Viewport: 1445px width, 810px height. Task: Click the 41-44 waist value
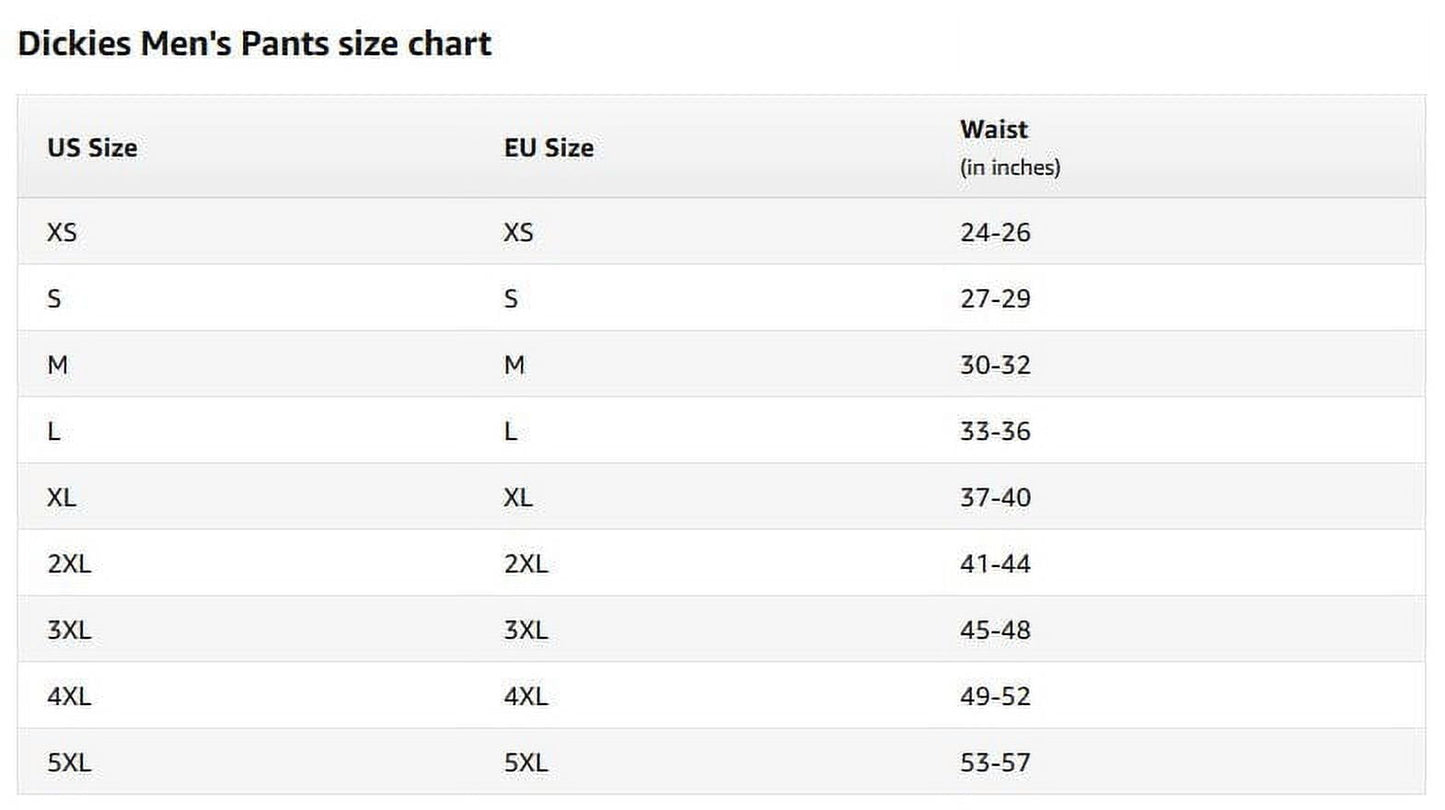(995, 564)
